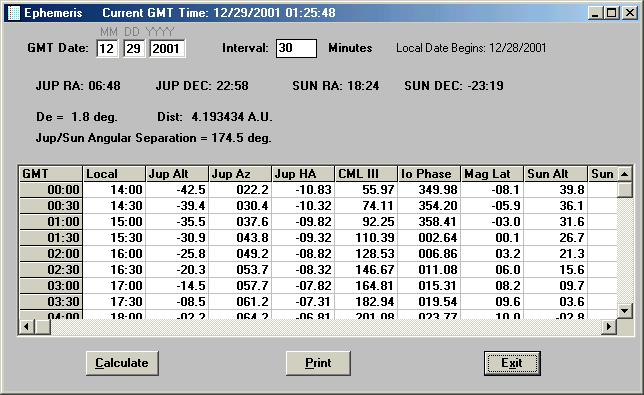Select the 02:00 GMT row header
644x395 pixels.
[x=51, y=254]
